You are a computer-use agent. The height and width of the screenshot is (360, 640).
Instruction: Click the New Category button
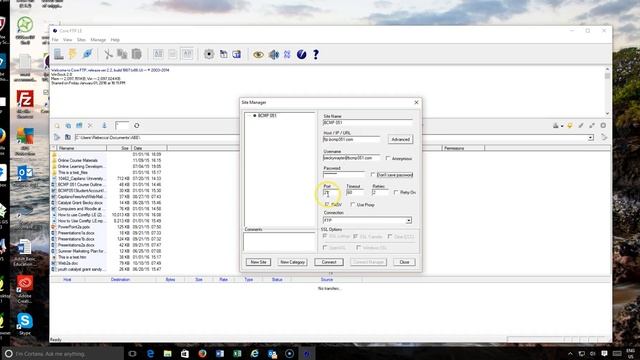pyautogui.click(x=292, y=262)
